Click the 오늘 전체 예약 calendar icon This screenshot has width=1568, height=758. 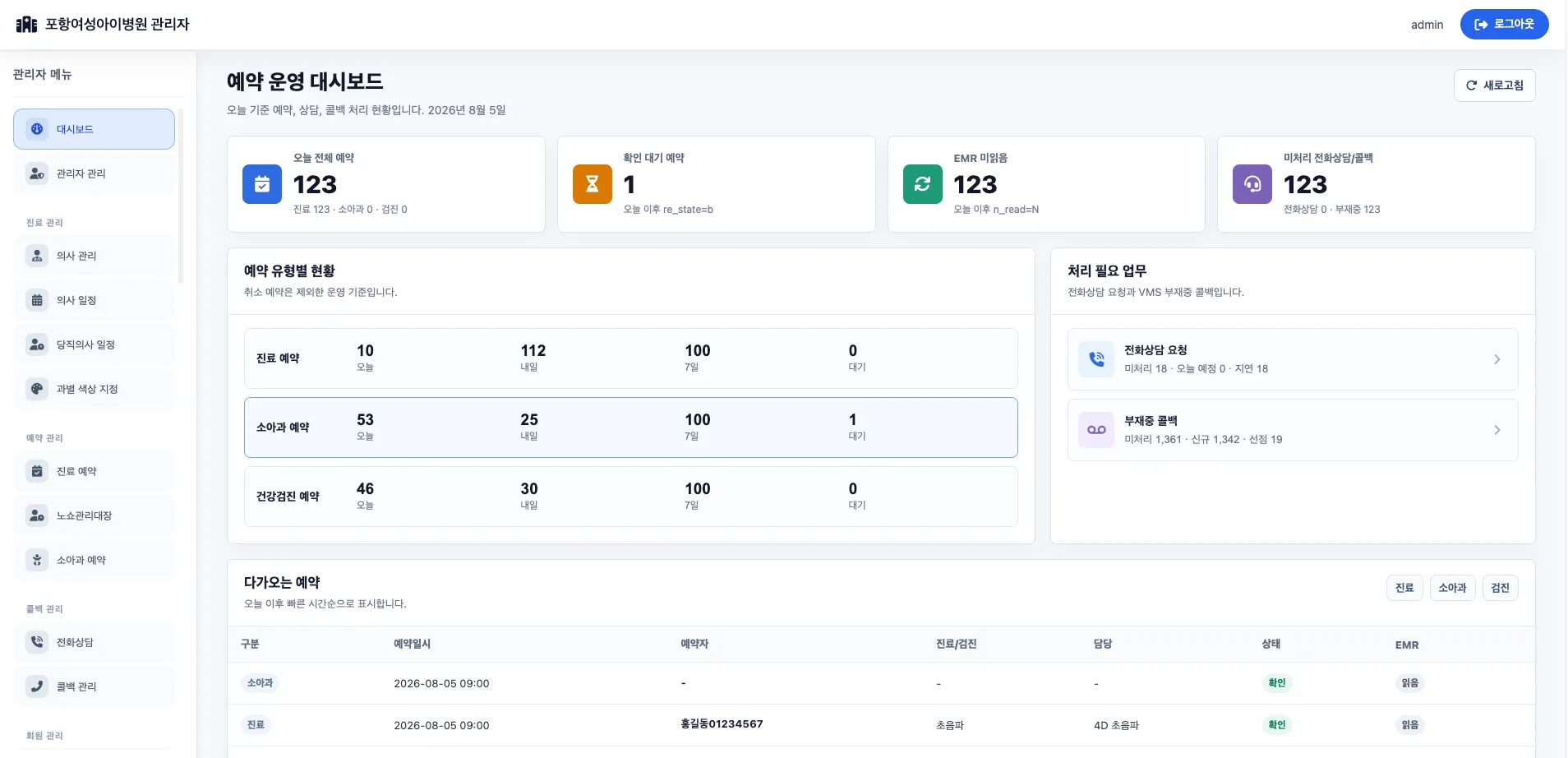[262, 184]
